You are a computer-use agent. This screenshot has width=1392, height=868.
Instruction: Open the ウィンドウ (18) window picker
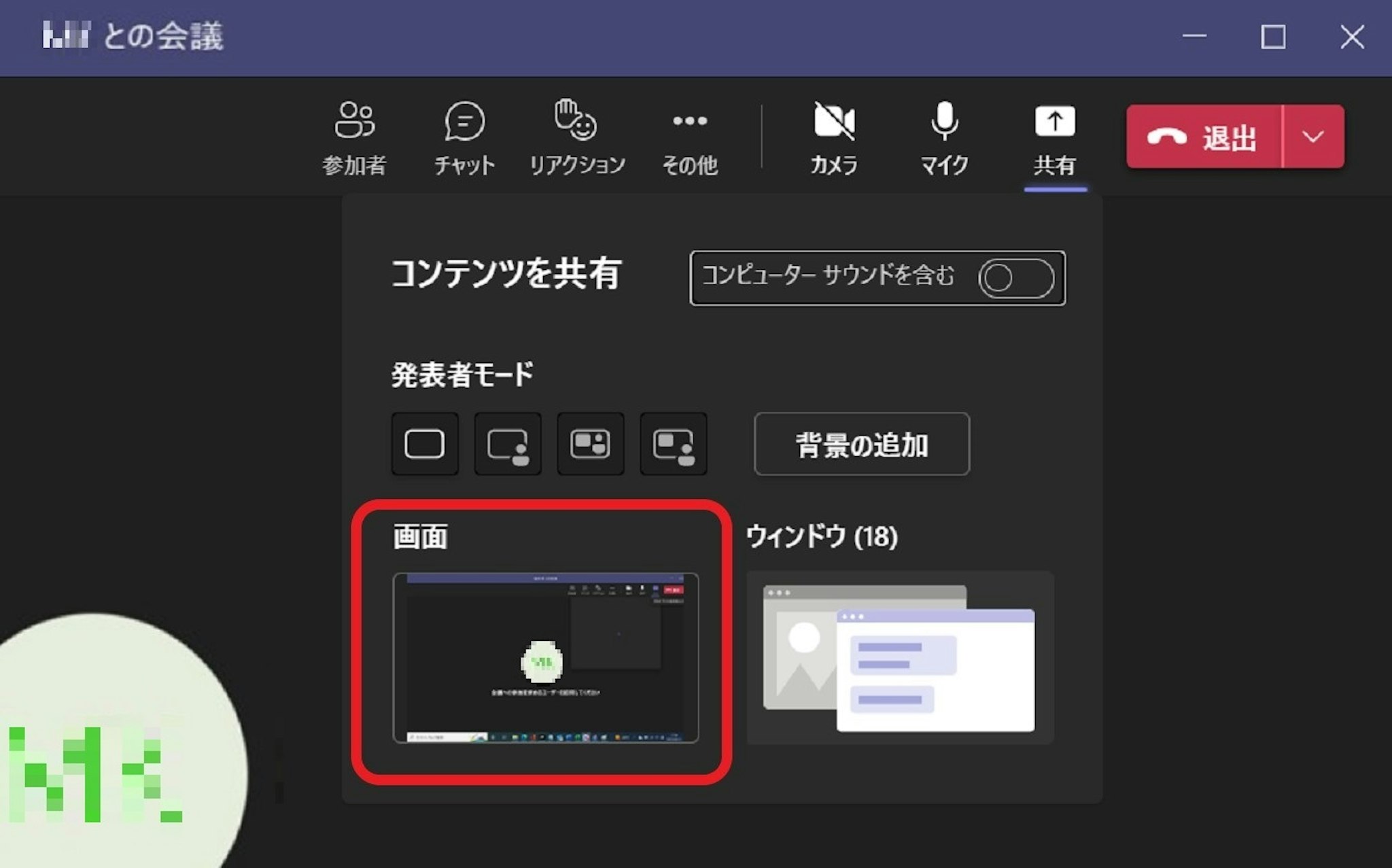tap(900, 657)
